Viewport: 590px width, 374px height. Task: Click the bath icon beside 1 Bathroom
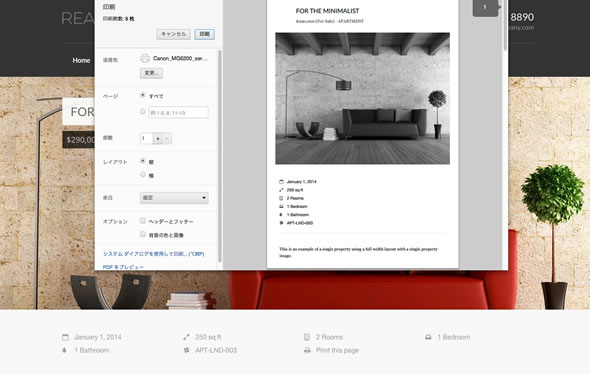tap(64, 350)
